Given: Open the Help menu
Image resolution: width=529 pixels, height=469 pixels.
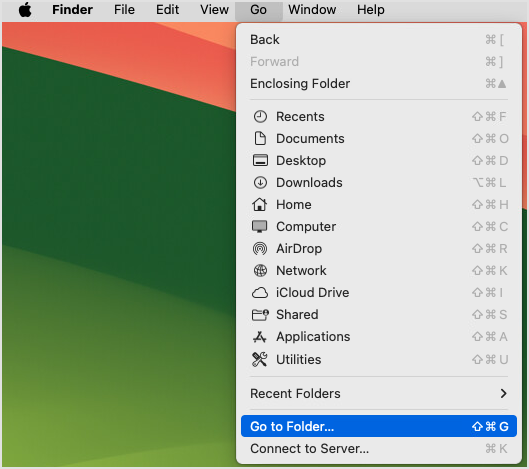Looking at the screenshot, I should (371, 9).
